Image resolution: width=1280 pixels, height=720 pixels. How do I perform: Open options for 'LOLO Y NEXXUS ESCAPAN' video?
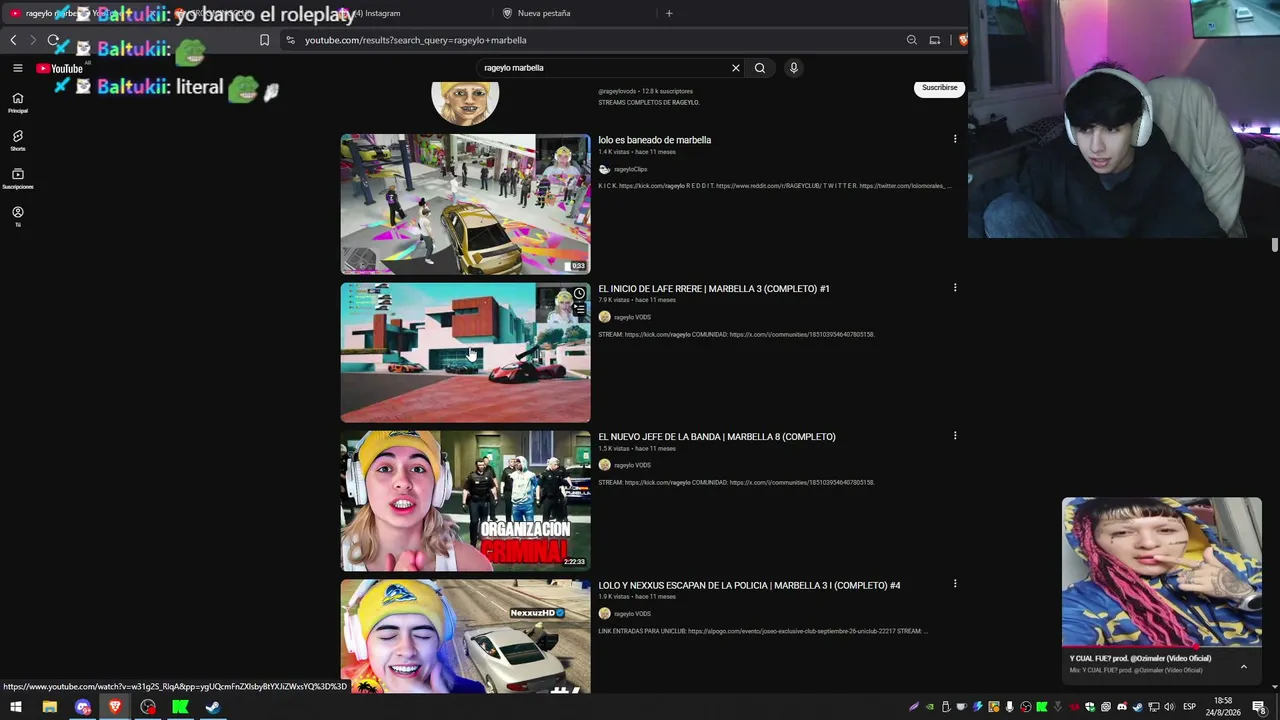point(955,584)
